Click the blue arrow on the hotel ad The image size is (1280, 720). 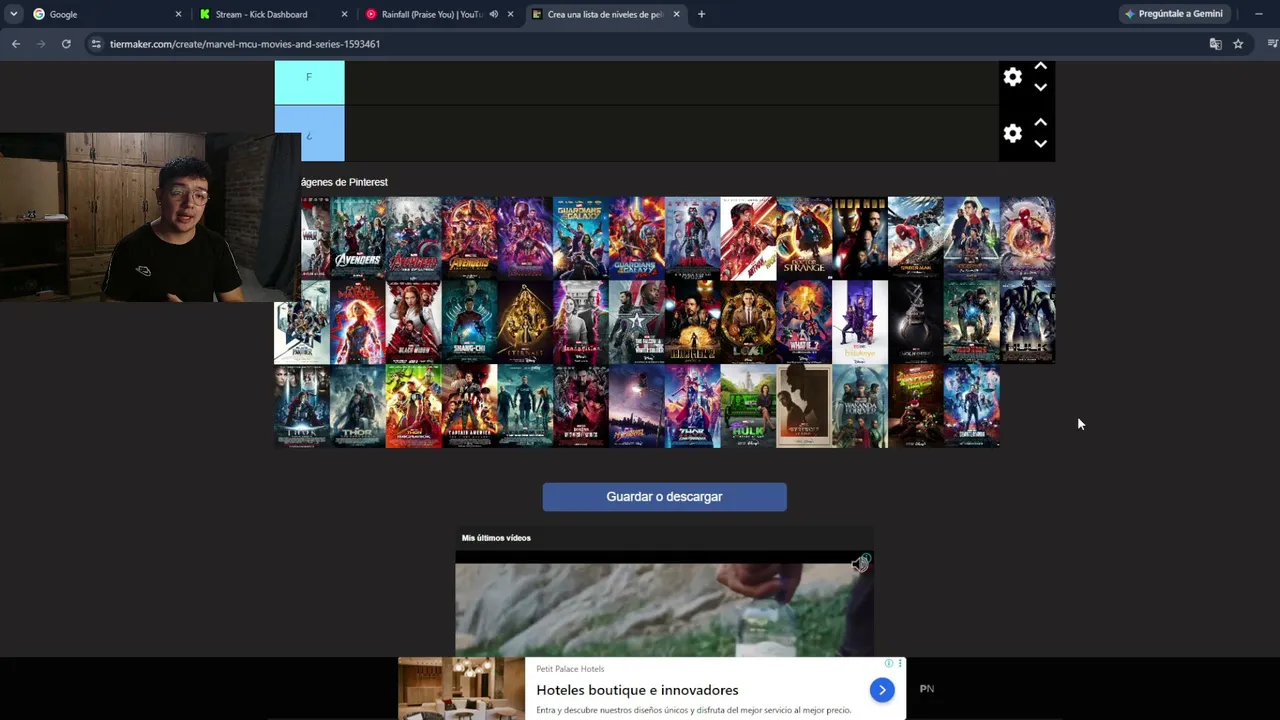(882, 690)
